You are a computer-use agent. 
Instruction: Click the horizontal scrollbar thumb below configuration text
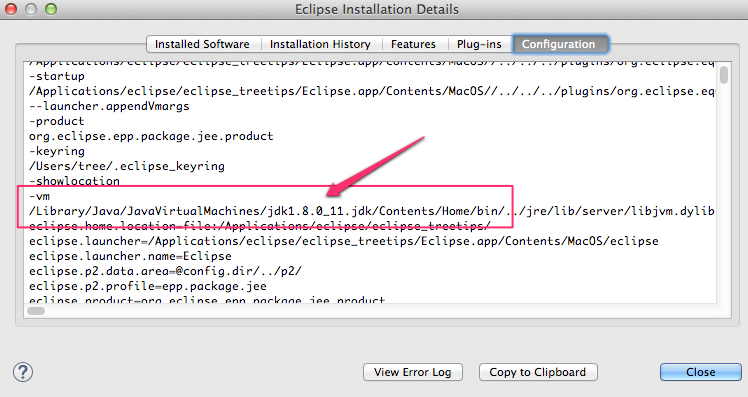(x=36, y=311)
